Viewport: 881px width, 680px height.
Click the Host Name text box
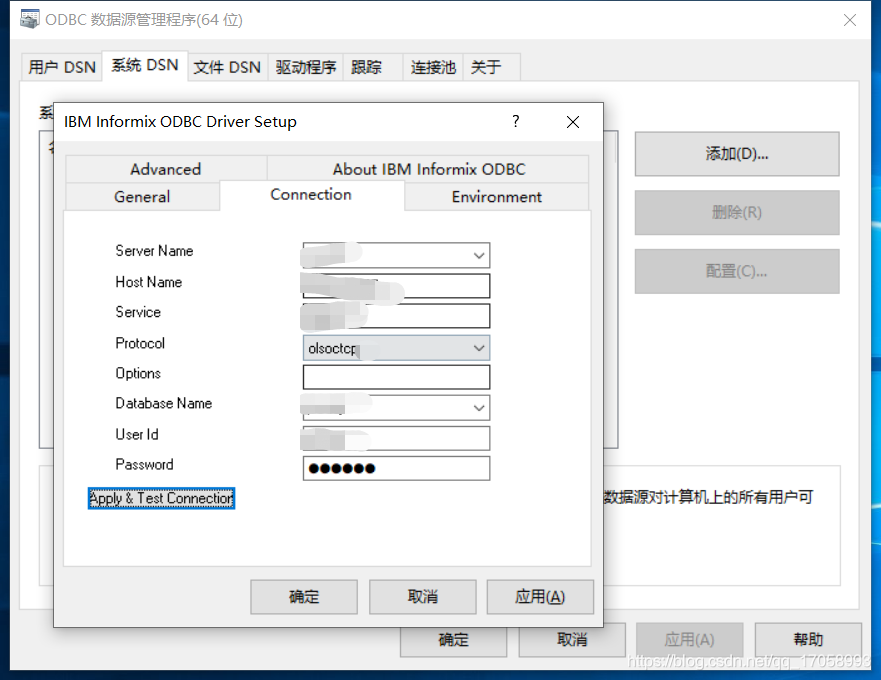pyautogui.click(x=395, y=286)
